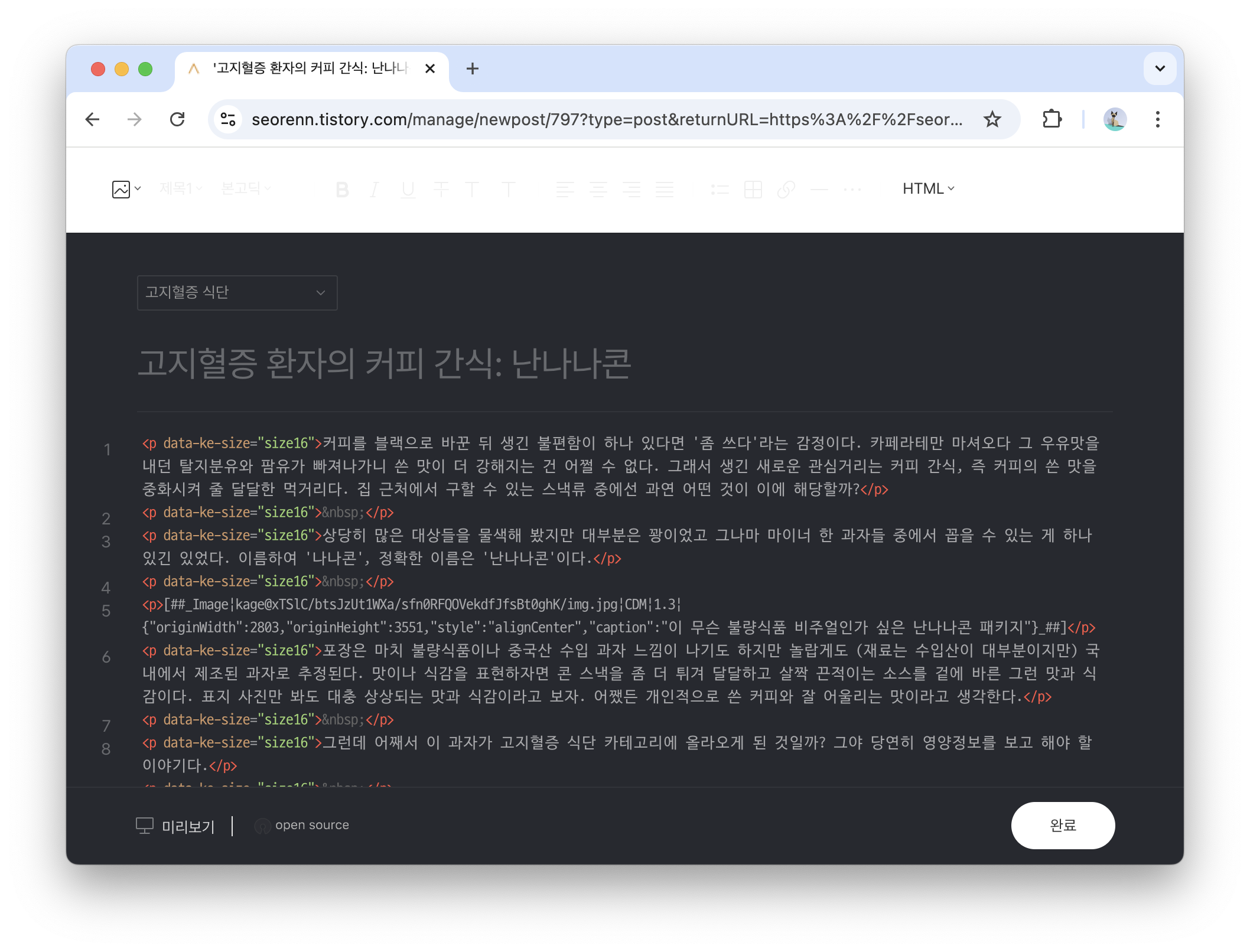The width and height of the screenshot is (1250, 952).
Task: Select the 고지혈증 환자의 커피 간식 tab
Action: tap(310, 69)
